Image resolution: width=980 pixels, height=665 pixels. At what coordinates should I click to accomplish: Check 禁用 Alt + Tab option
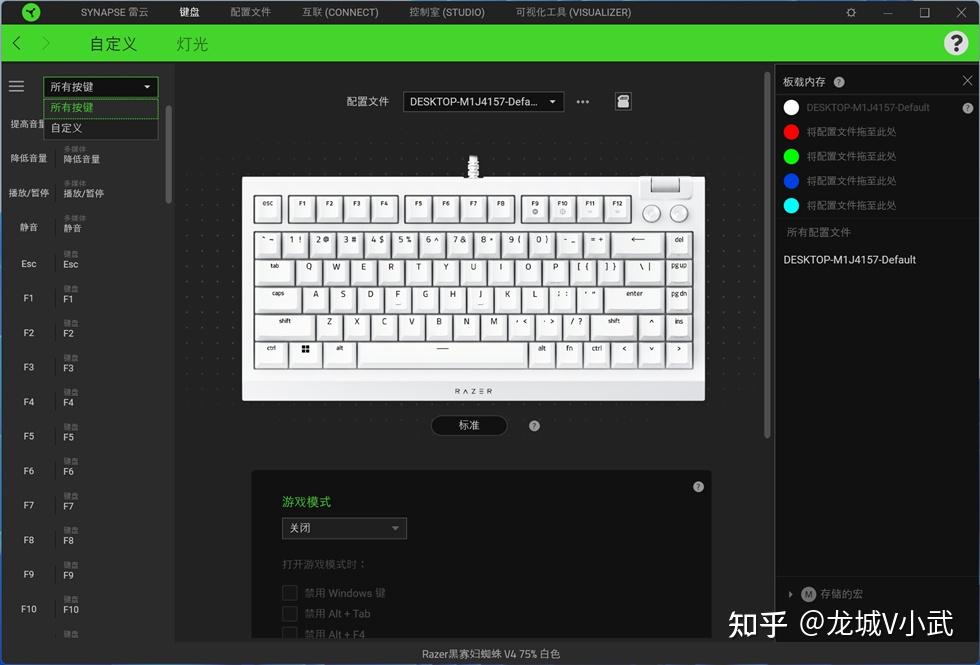[289, 613]
